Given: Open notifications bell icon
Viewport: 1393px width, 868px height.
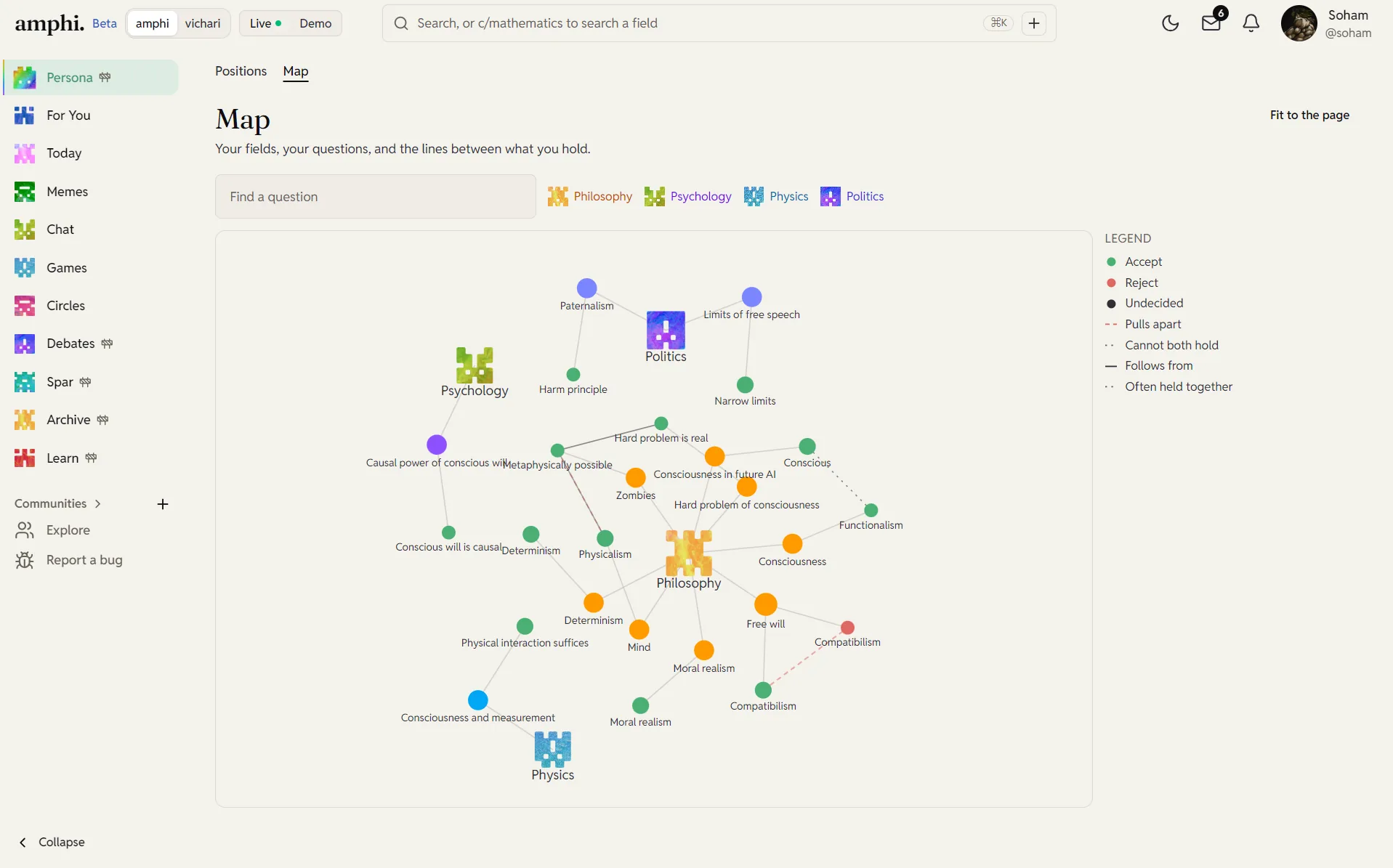Looking at the screenshot, I should click(1251, 23).
